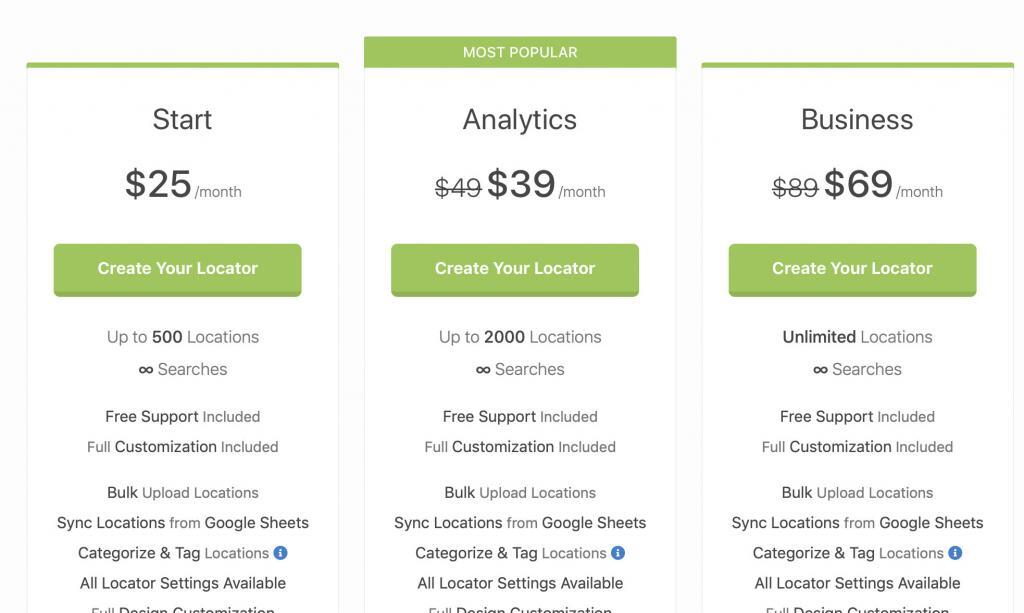1024x613 pixels.
Task: Click Unlimited Locations in Business plan
Action: (857, 337)
